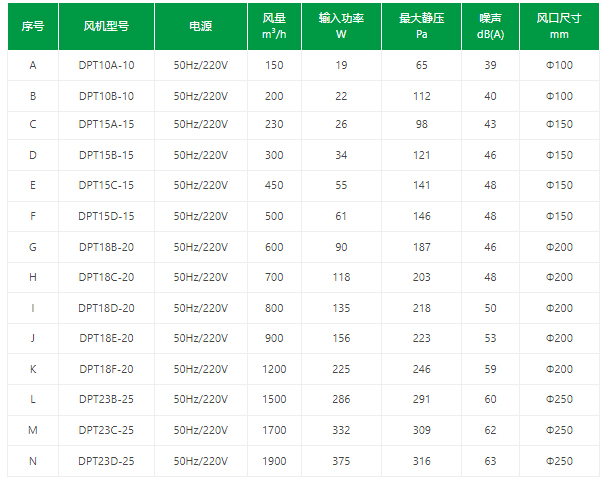Click the 噪声 dB(A) header cell
Image resolution: width=600 pixels, height=482 pixels.
(491, 27)
